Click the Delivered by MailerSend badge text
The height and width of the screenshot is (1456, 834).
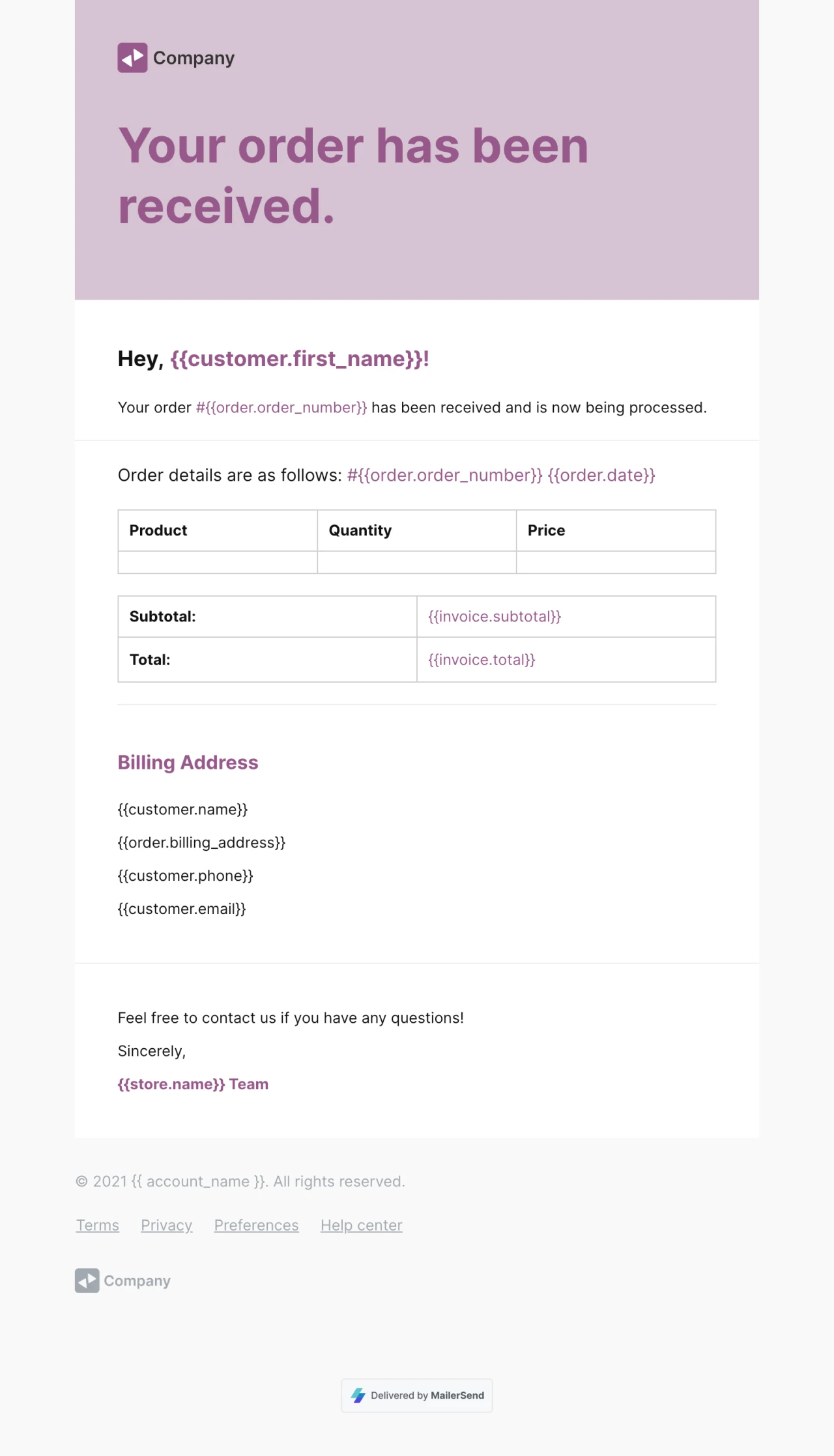(427, 1395)
